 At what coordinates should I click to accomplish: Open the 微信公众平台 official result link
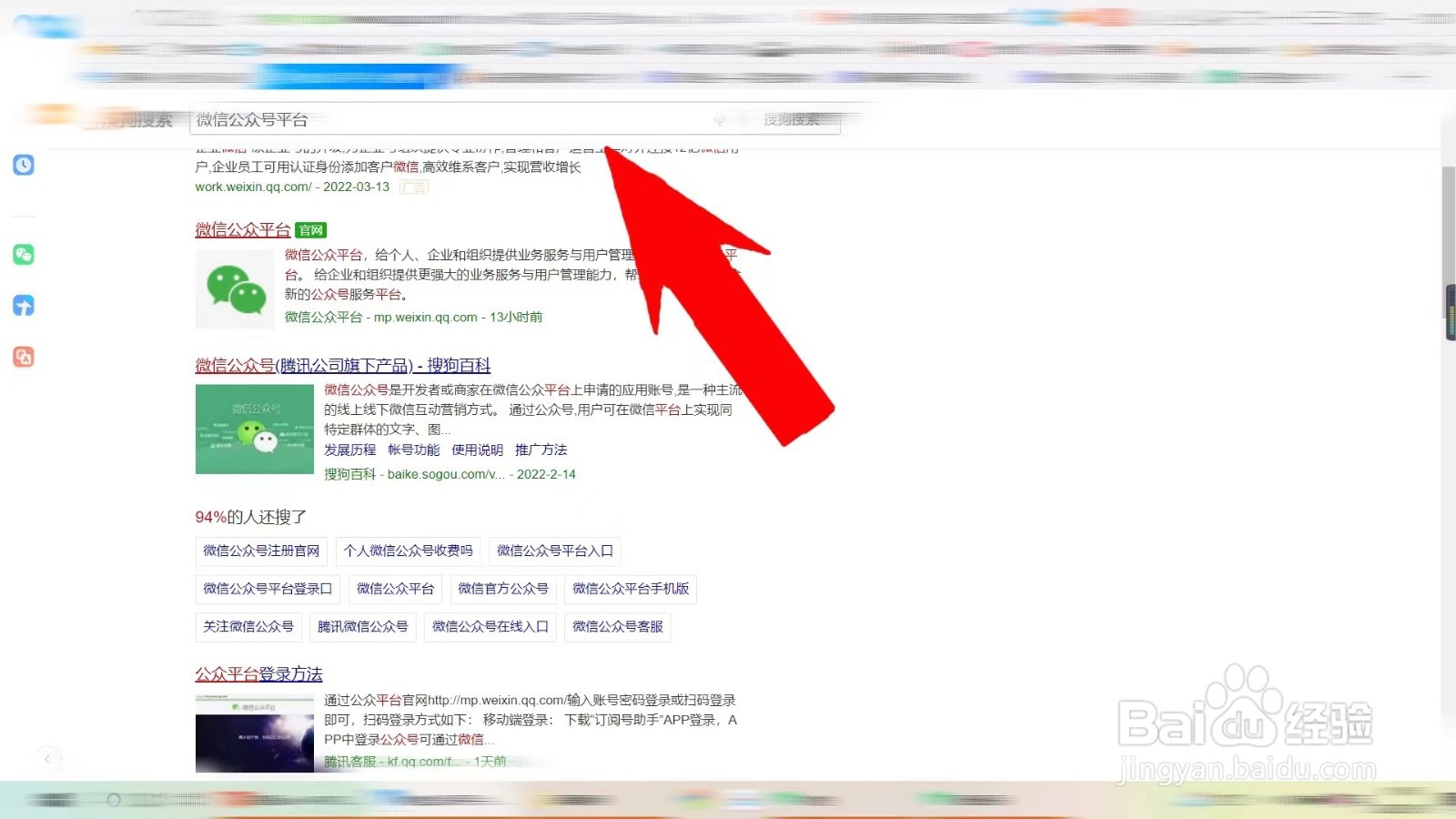tap(242, 229)
